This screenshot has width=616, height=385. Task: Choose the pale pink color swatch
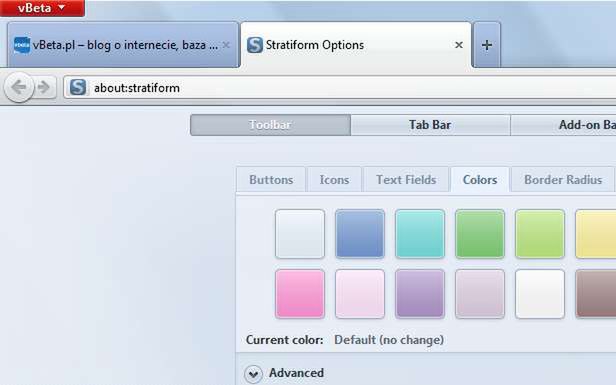(x=360, y=294)
